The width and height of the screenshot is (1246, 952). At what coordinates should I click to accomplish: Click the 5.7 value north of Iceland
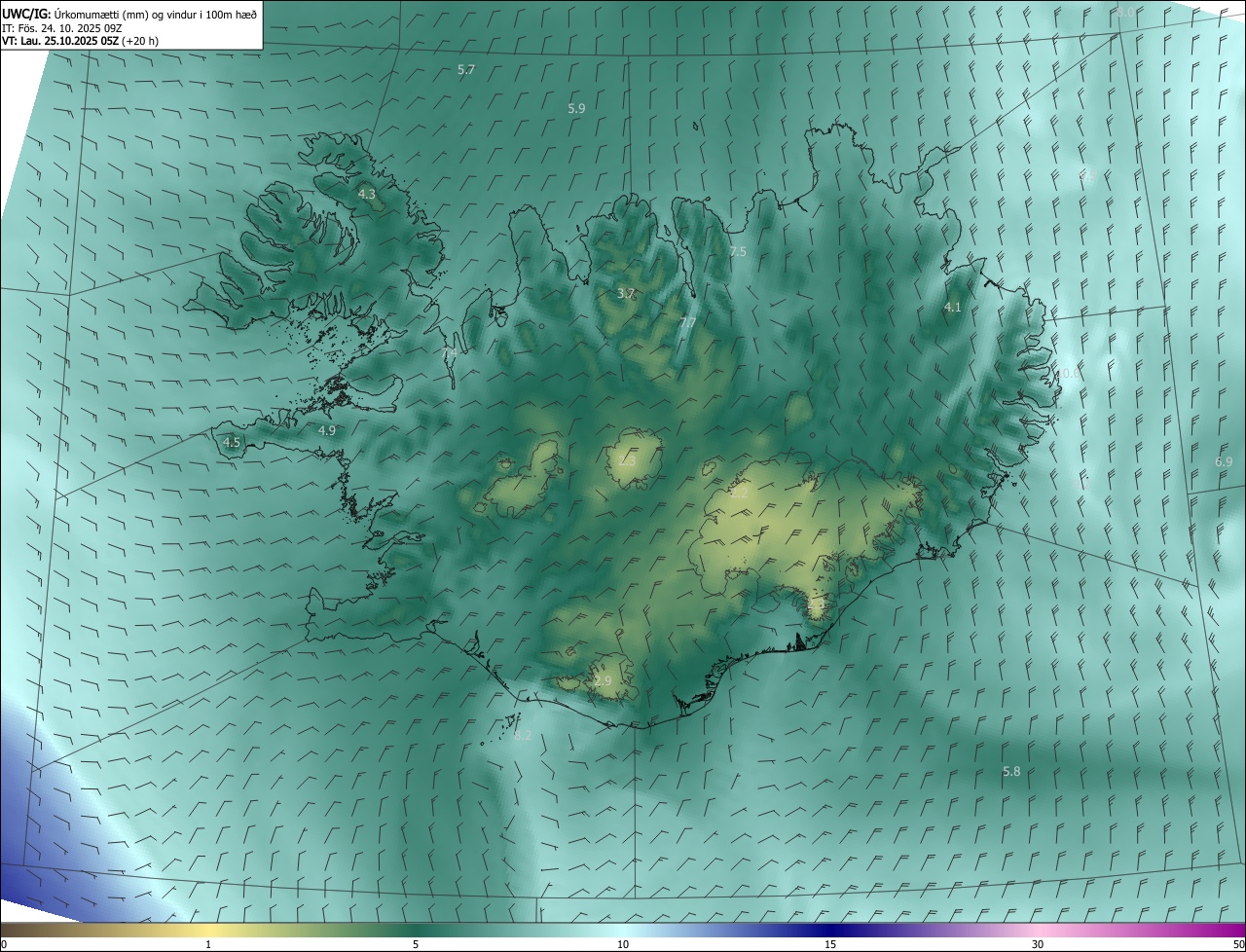pyautogui.click(x=466, y=70)
